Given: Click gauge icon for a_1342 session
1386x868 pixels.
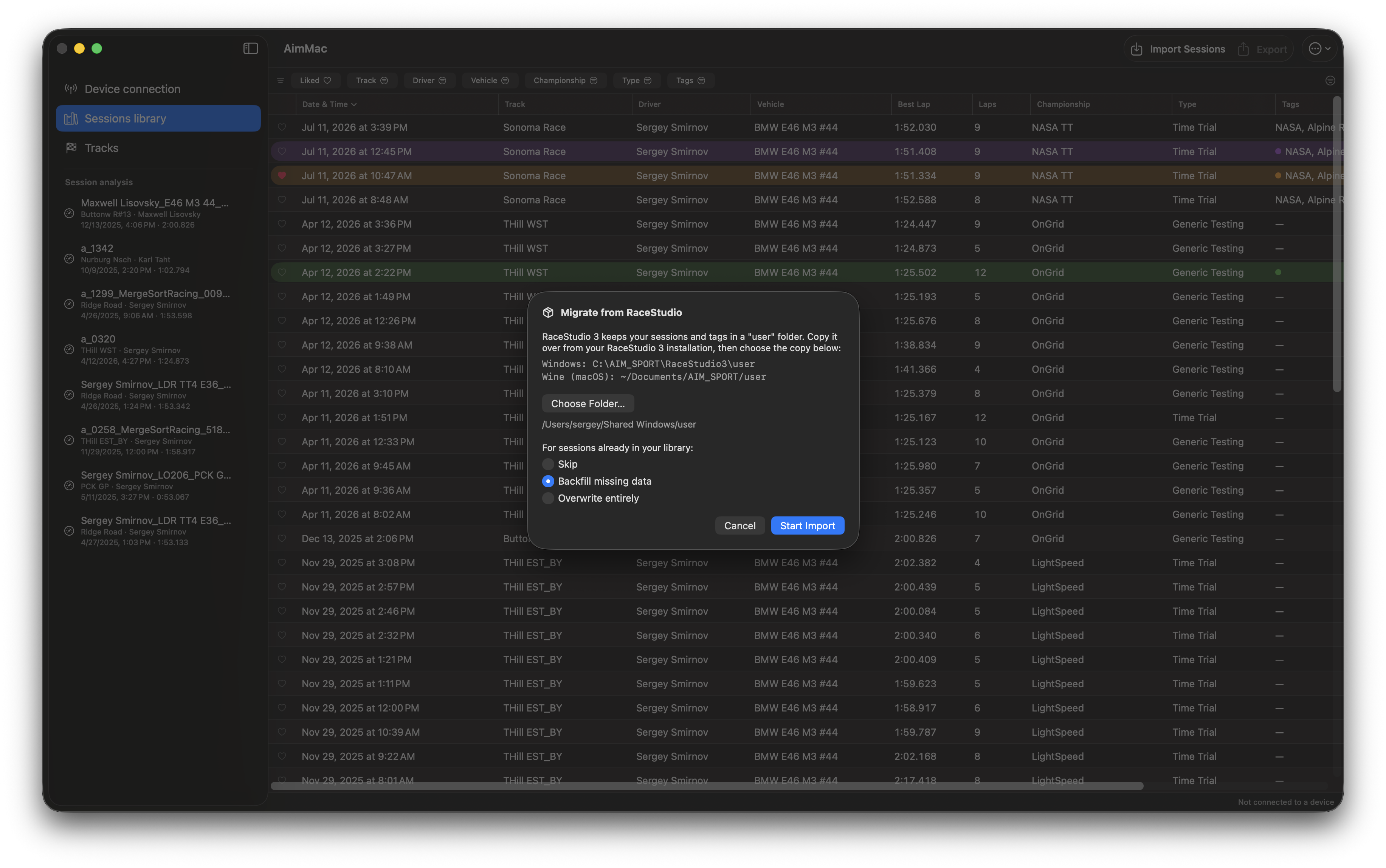Looking at the screenshot, I should click(x=69, y=258).
